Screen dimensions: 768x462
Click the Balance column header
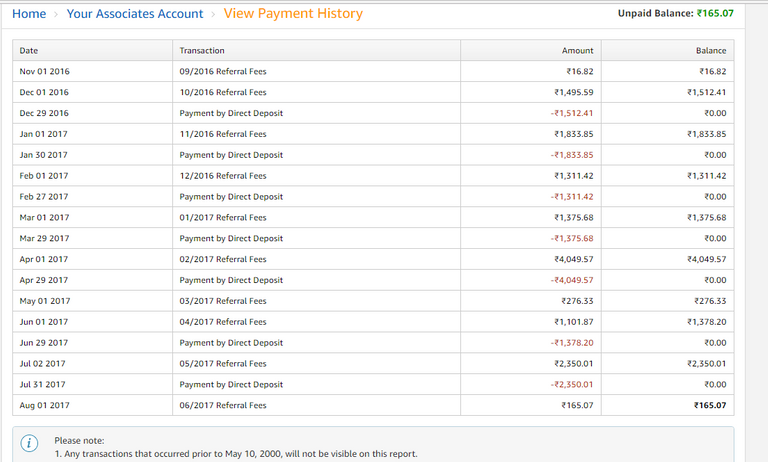(x=711, y=50)
